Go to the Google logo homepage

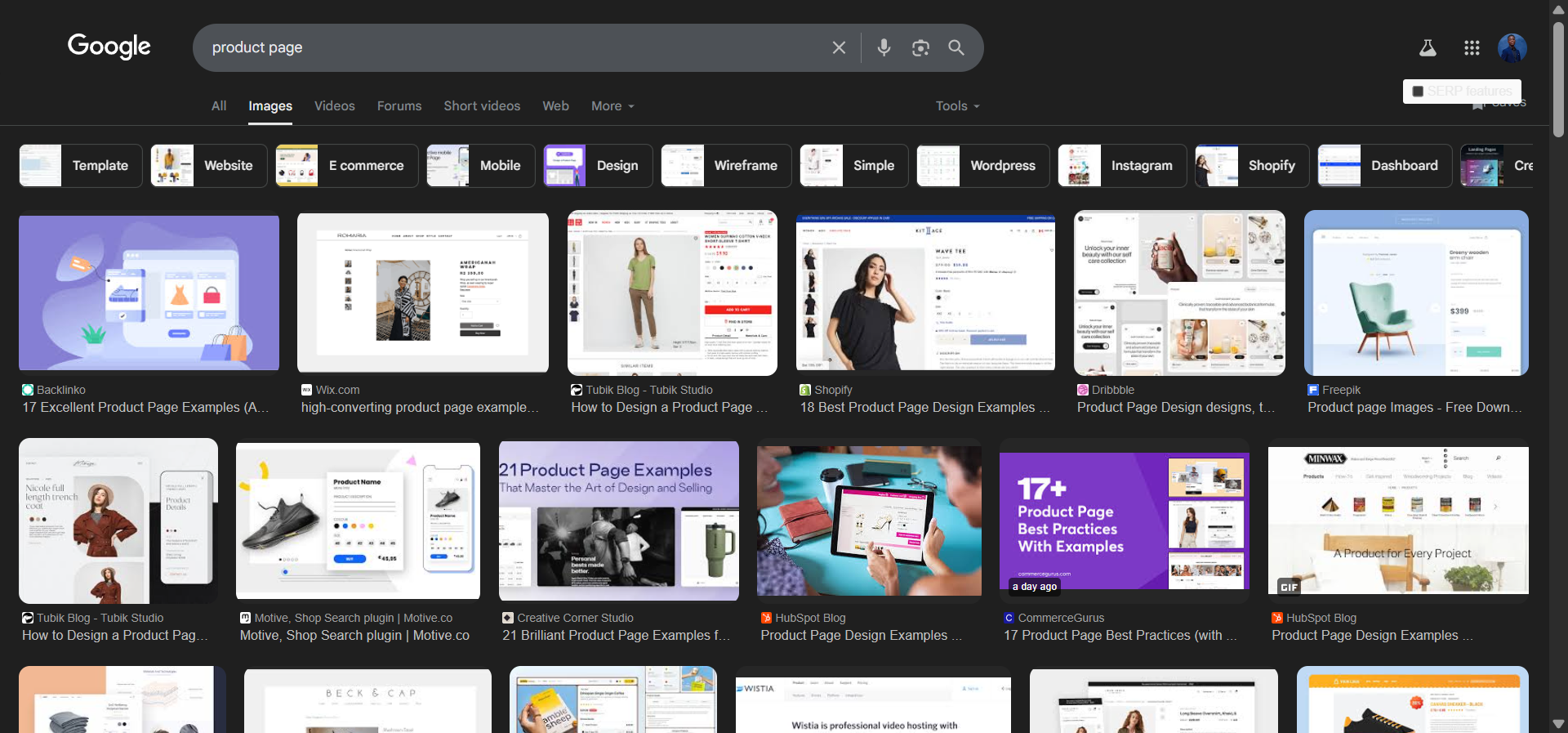(x=109, y=47)
